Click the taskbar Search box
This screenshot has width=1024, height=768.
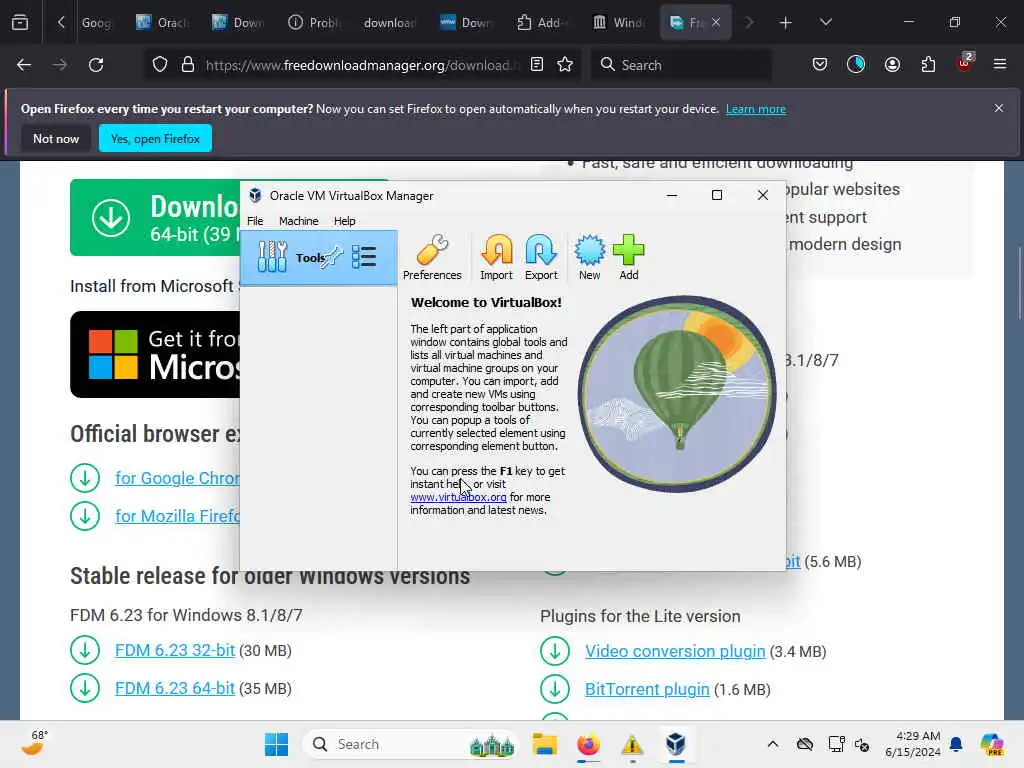[411, 744]
